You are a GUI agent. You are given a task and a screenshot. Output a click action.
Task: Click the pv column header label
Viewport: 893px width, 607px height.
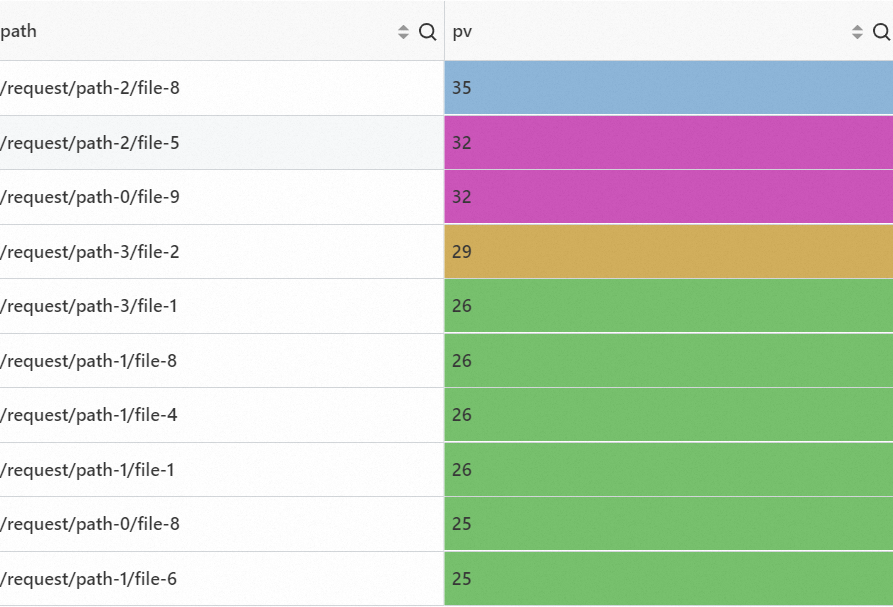point(462,32)
